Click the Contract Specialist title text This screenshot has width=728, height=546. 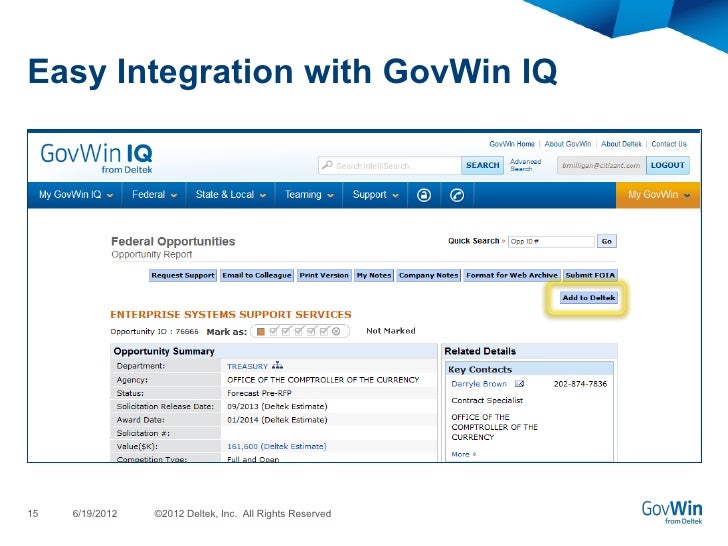487,400
